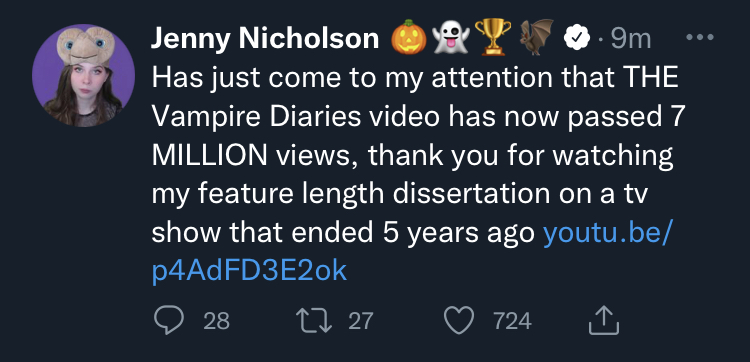Image resolution: width=750 pixels, height=362 pixels.
Task: Click the retweet count 27
Action: pos(361,321)
